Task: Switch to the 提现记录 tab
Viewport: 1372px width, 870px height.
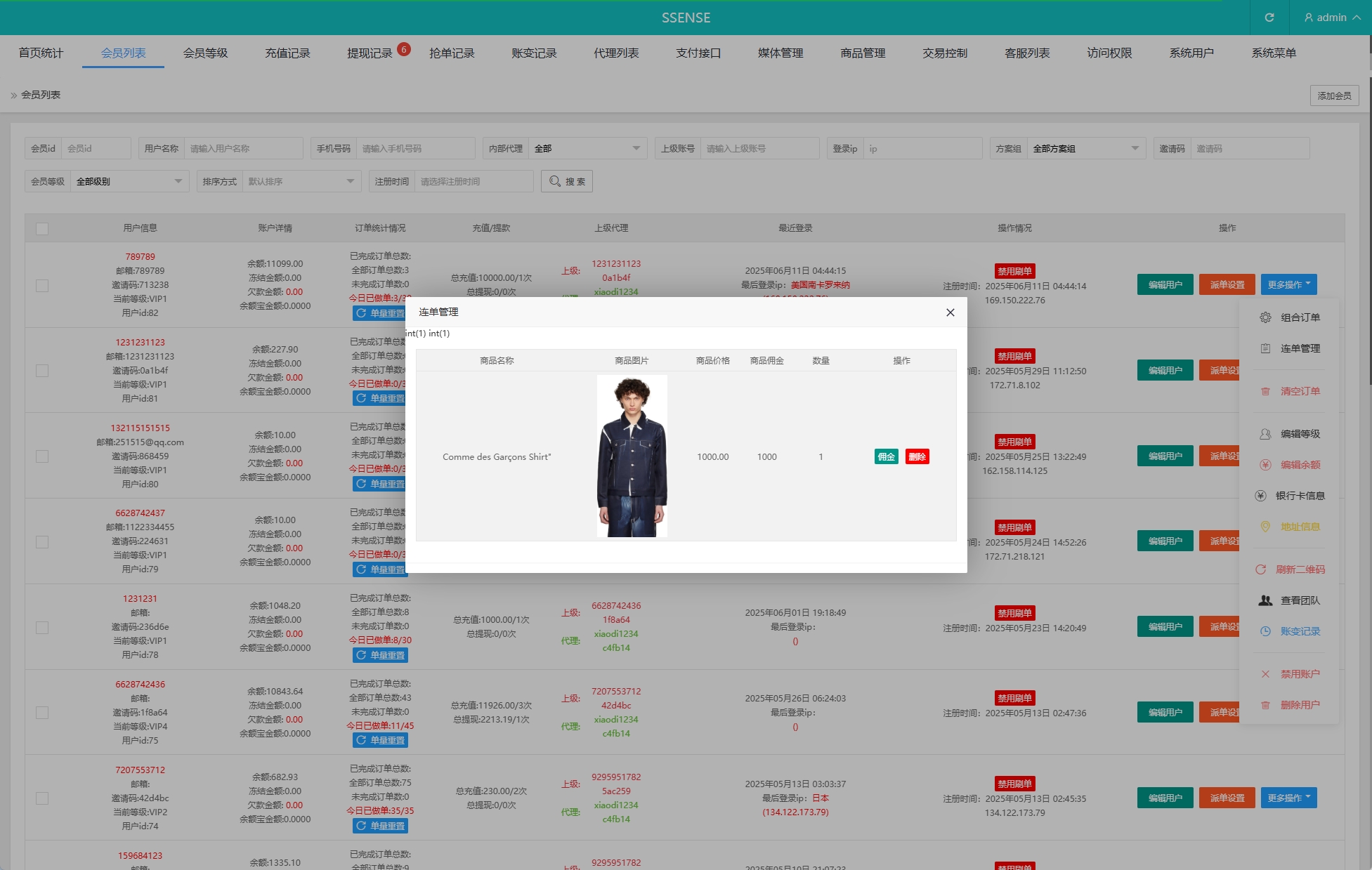Action: coord(370,53)
